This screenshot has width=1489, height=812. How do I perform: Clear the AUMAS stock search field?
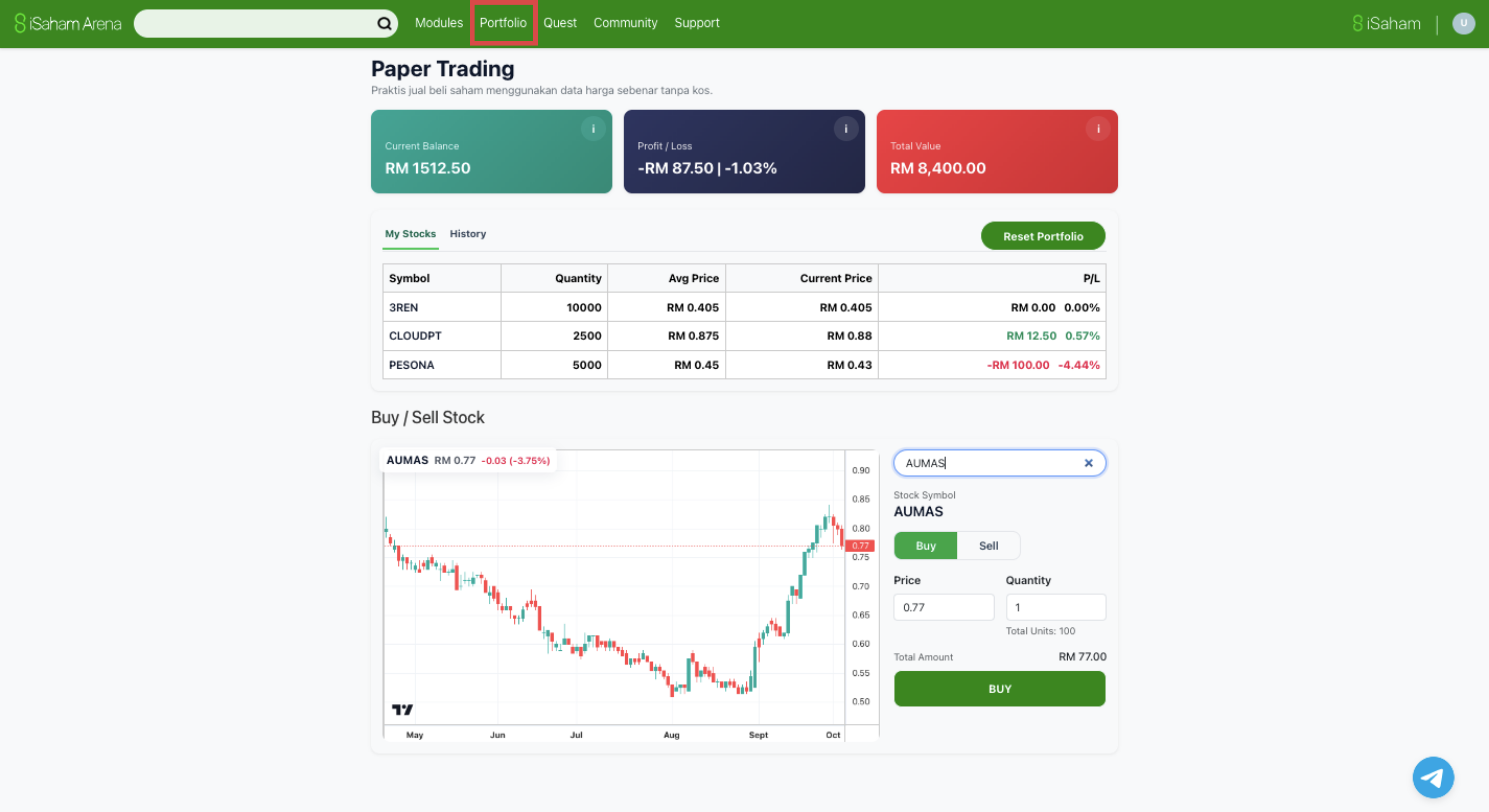coord(1088,463)
